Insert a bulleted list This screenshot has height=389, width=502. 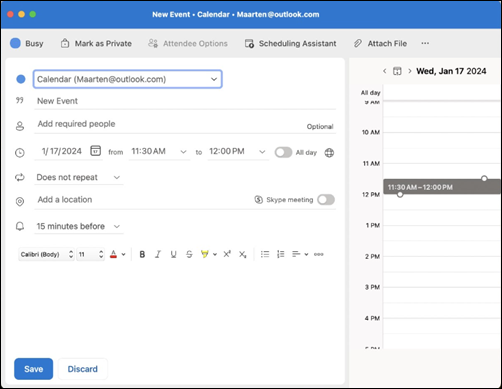[x=265, y=254]
